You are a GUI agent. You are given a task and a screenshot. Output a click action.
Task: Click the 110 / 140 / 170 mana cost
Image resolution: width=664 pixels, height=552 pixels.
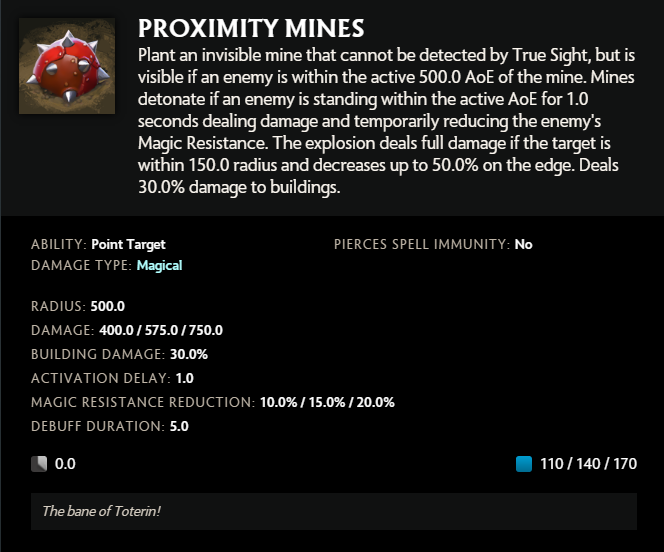[x=588, y=464]
